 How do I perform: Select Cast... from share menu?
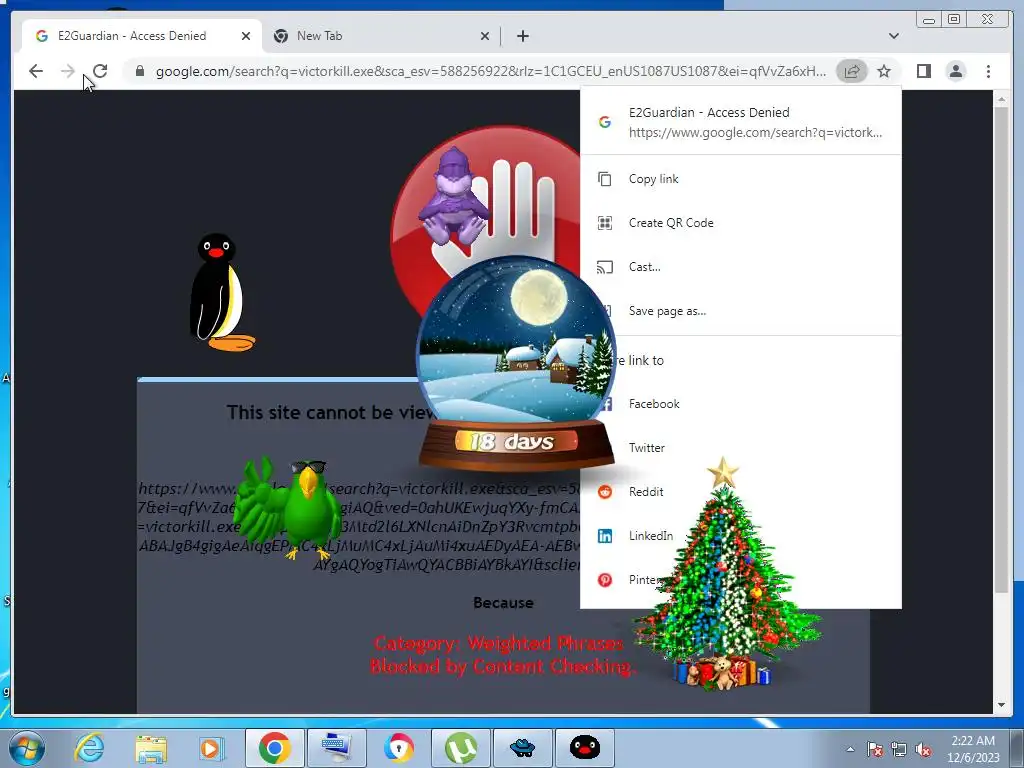coord(741,266)
